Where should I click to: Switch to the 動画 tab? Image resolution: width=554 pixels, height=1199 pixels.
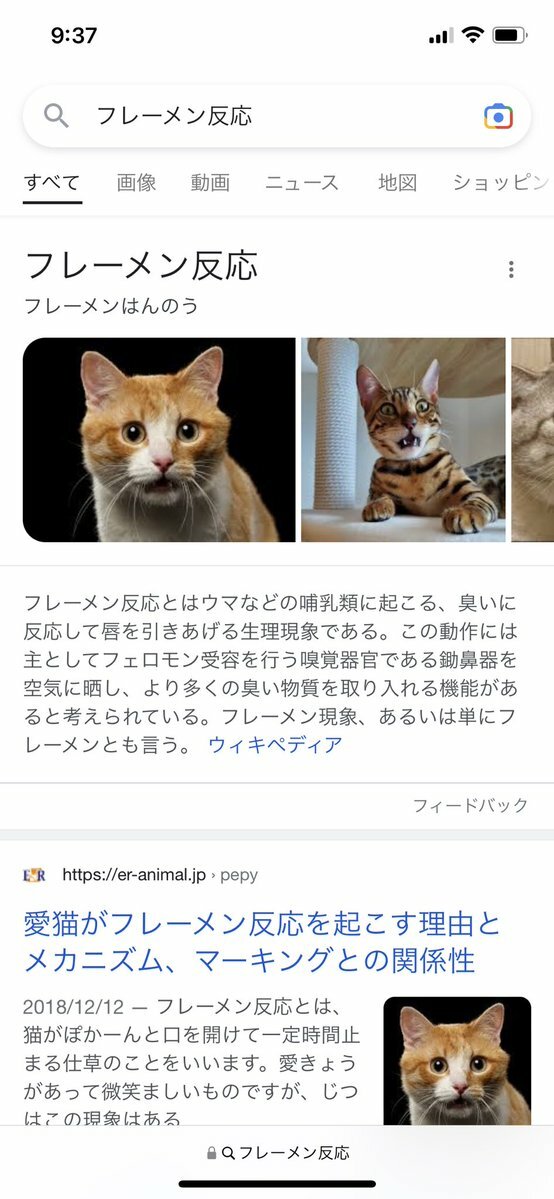point(210,183)
